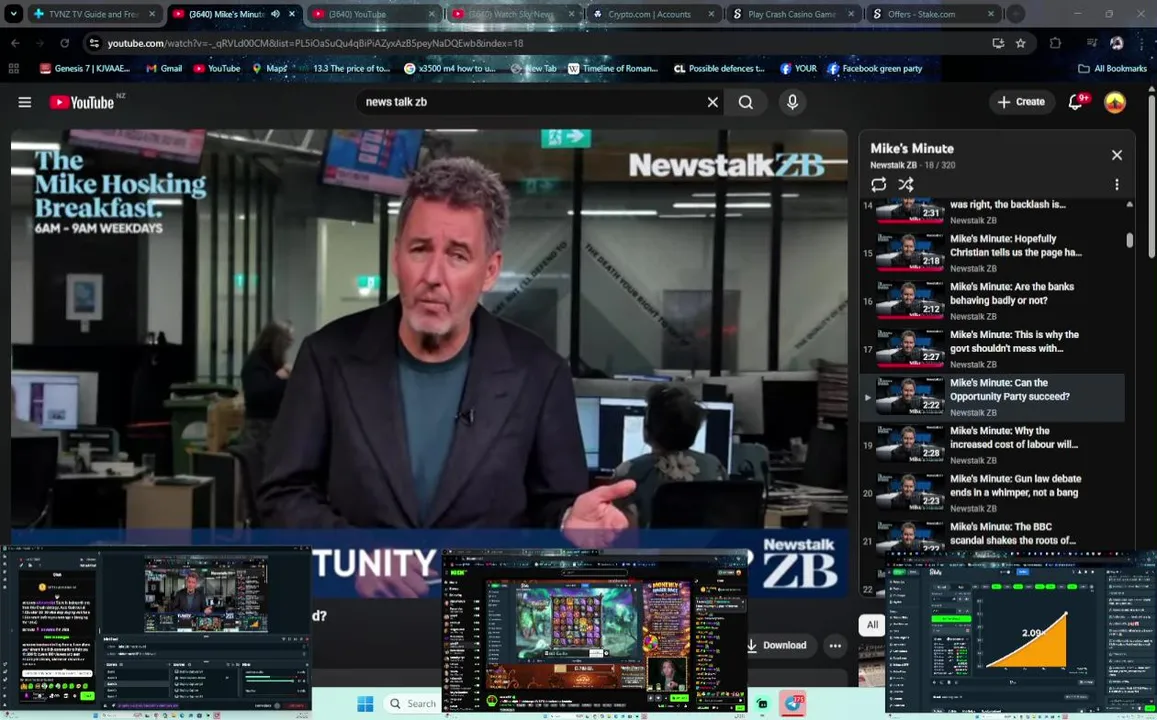
Task: Switch to the Watch Sky News tab
Action: click(x=509, y=14)
